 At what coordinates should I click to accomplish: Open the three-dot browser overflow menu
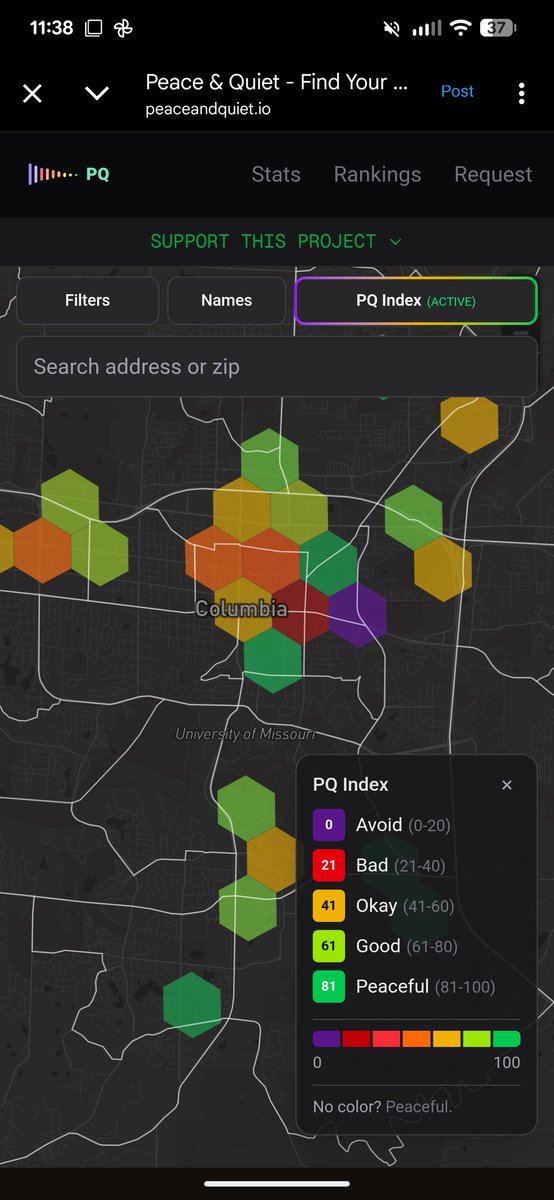point(521,93)
